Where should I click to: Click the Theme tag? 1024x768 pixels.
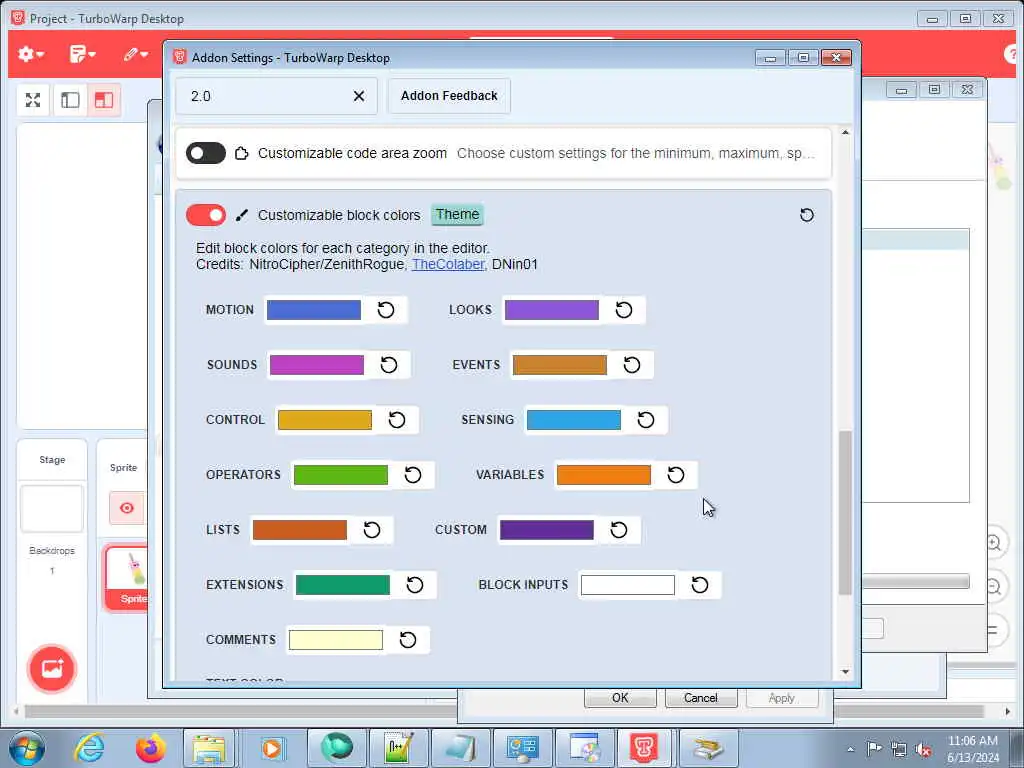coord(457,215)
